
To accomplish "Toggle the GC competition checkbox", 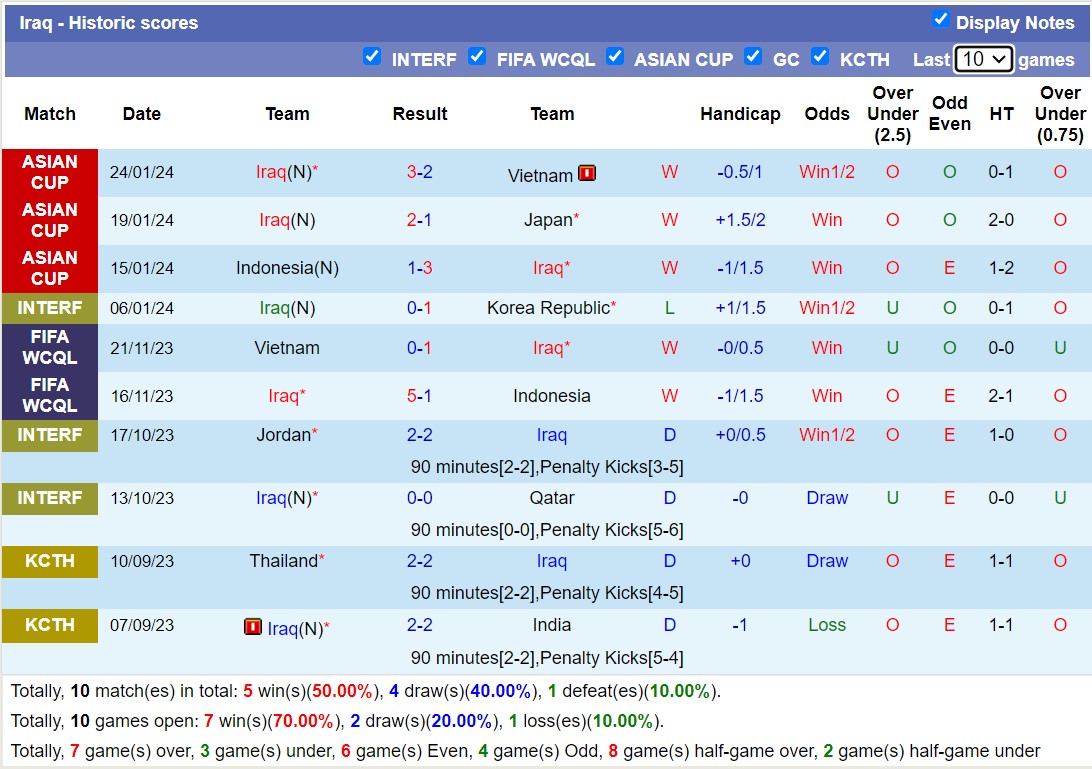I will pyautogui.click(x=753, y=56).
